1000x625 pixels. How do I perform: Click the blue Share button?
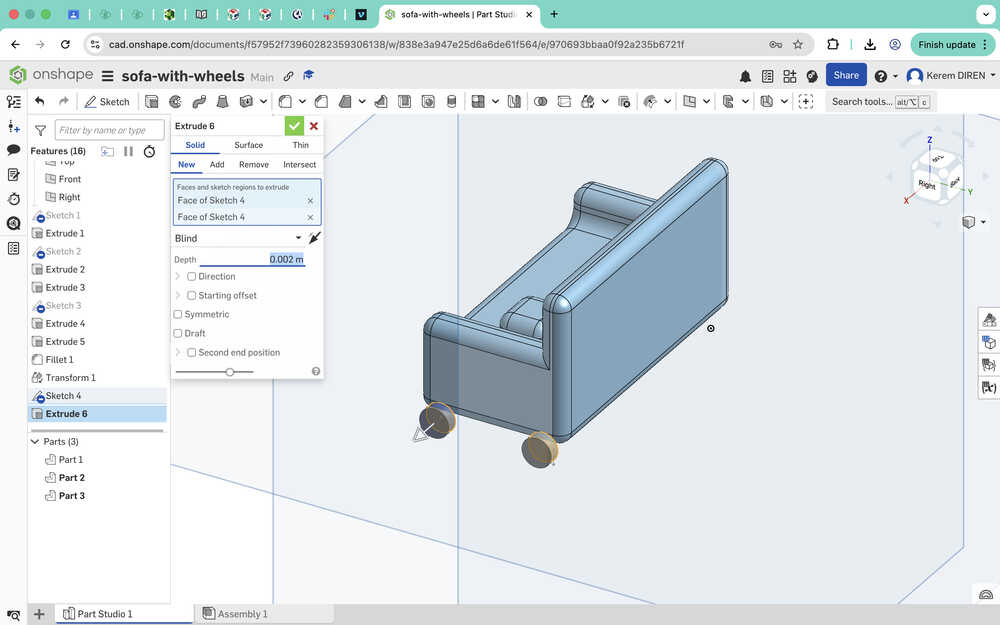point(845,75)
